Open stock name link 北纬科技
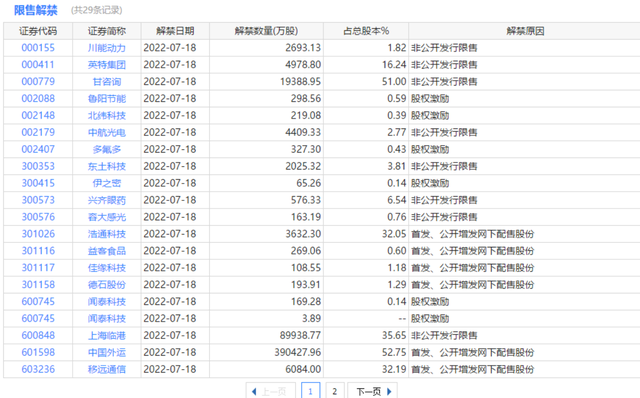The width and height of the screenshot is (640, 398). pos(107,116)
